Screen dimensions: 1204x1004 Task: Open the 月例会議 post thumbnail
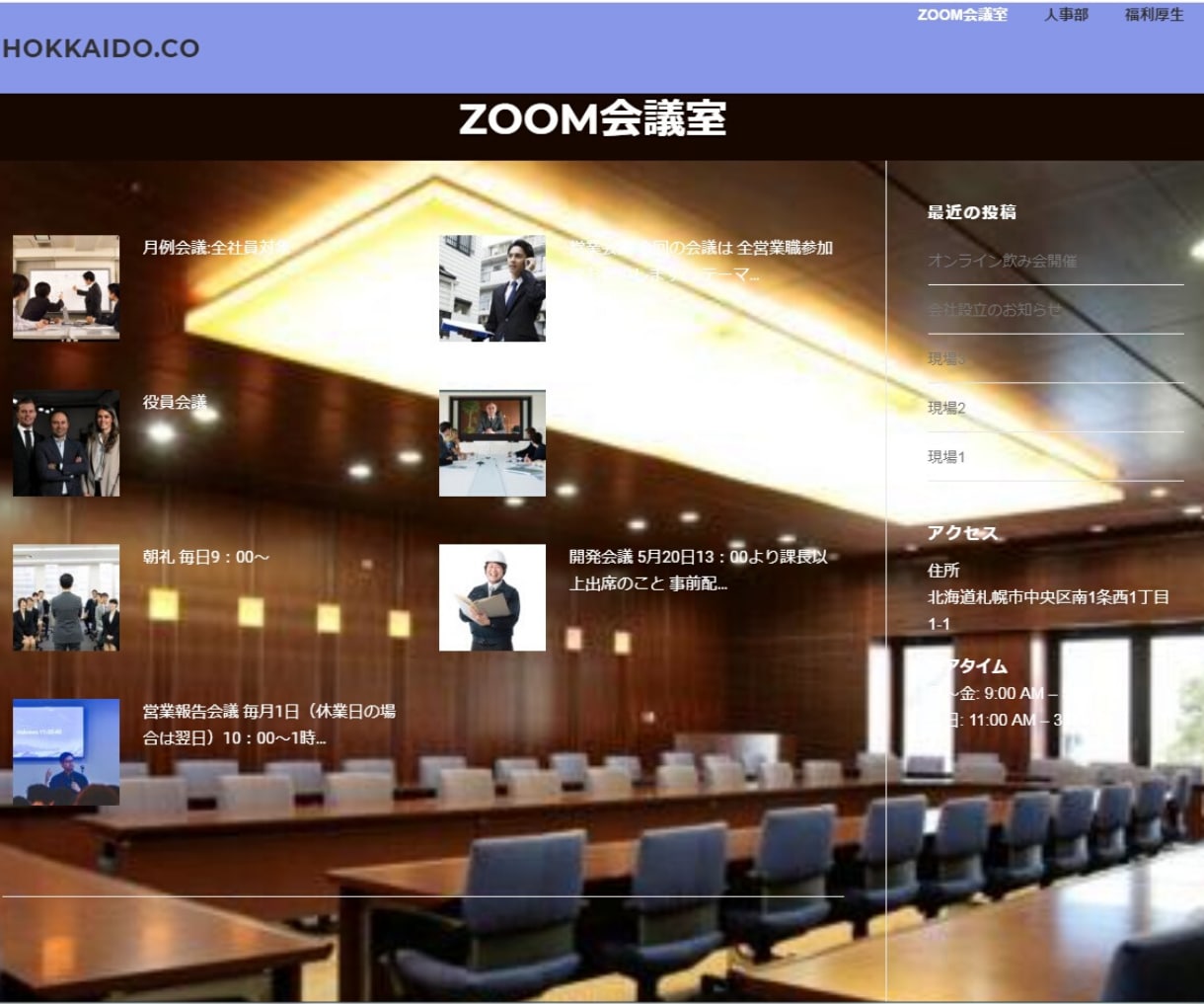tap(66, 288)
